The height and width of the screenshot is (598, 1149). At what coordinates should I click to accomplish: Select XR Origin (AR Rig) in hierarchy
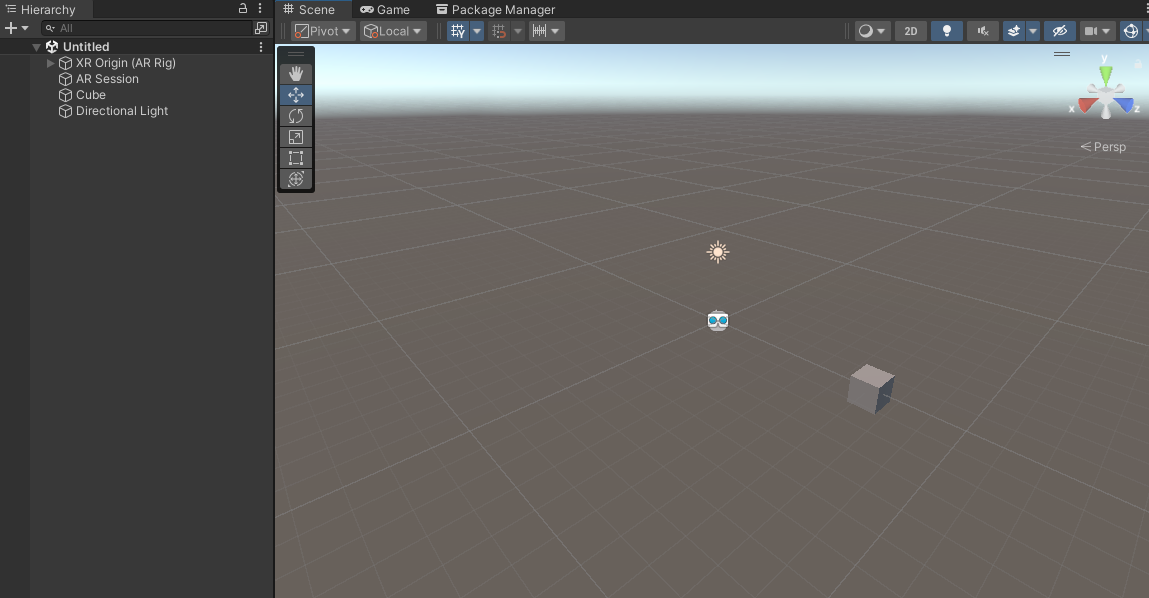coord(126,63)
